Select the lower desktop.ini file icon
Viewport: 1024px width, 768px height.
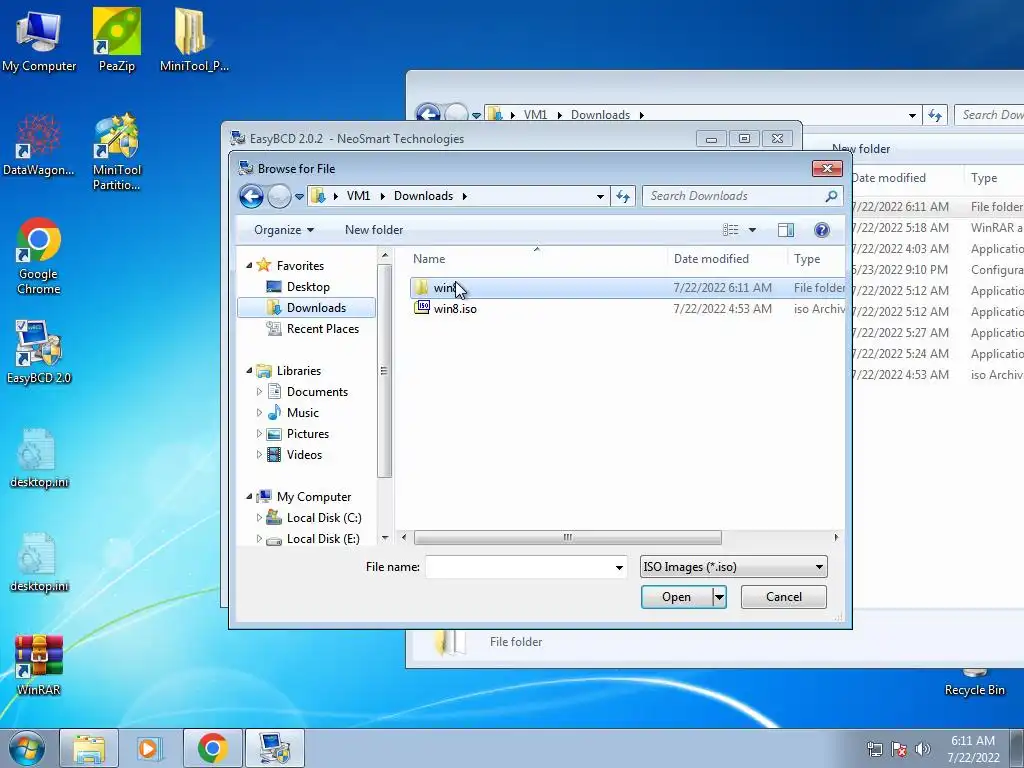coord(39,562)
